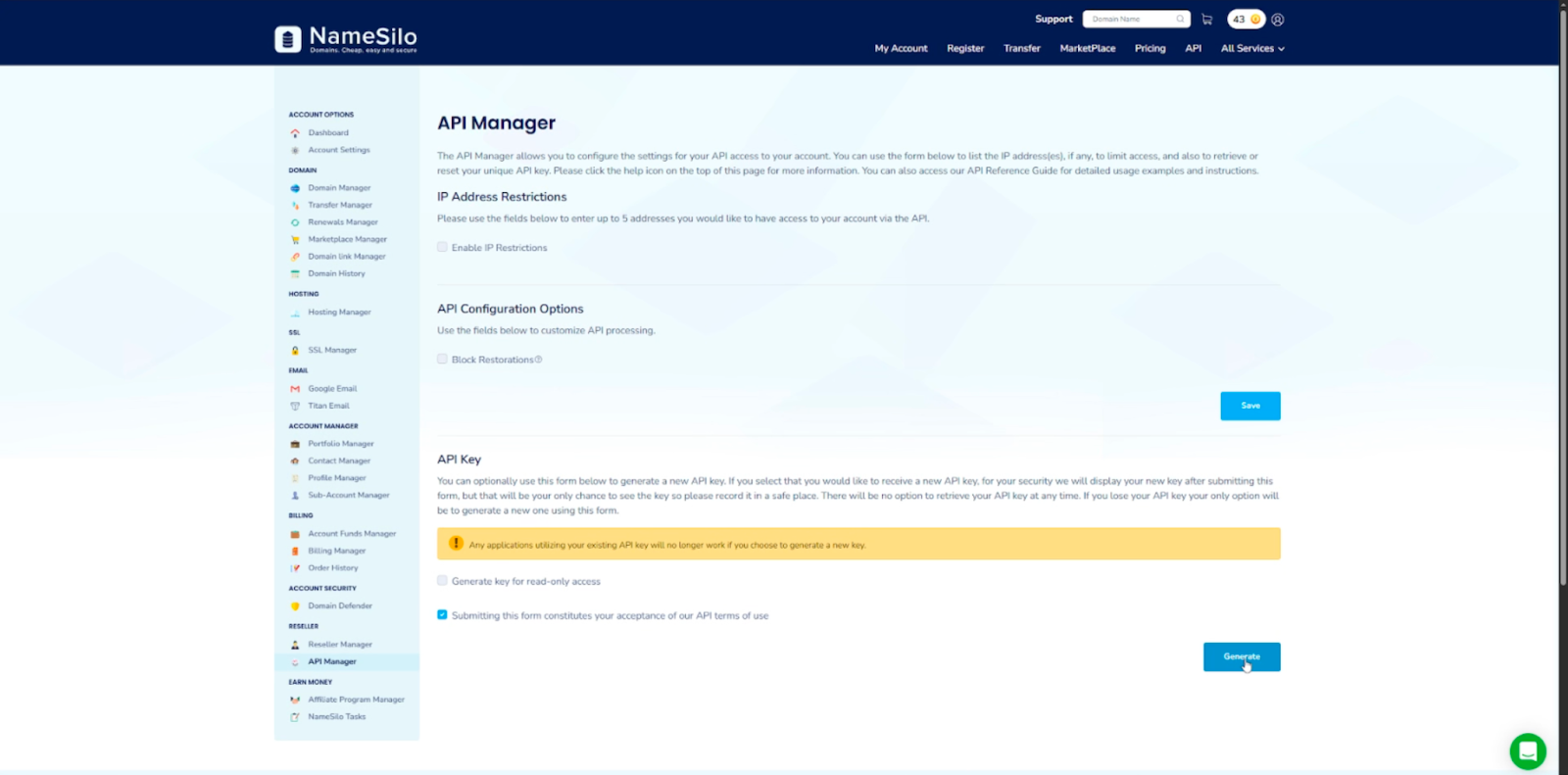Viewport: 1568px width, 775px height.
Task: Enable IP Restrictions checkbox
Action: pos(442,247)
